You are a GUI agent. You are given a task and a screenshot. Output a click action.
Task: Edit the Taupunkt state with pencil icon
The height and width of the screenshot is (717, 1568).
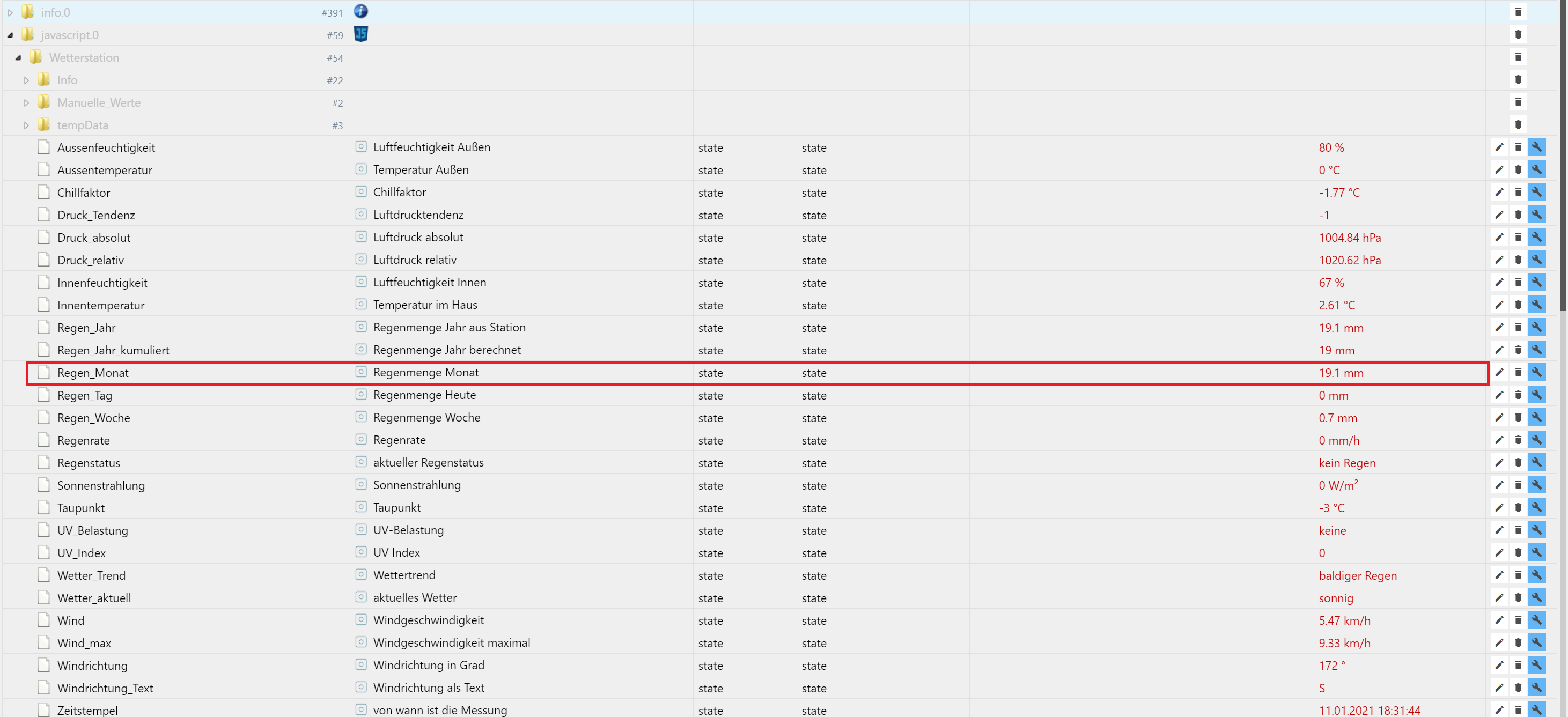(x=1499, y=508)
